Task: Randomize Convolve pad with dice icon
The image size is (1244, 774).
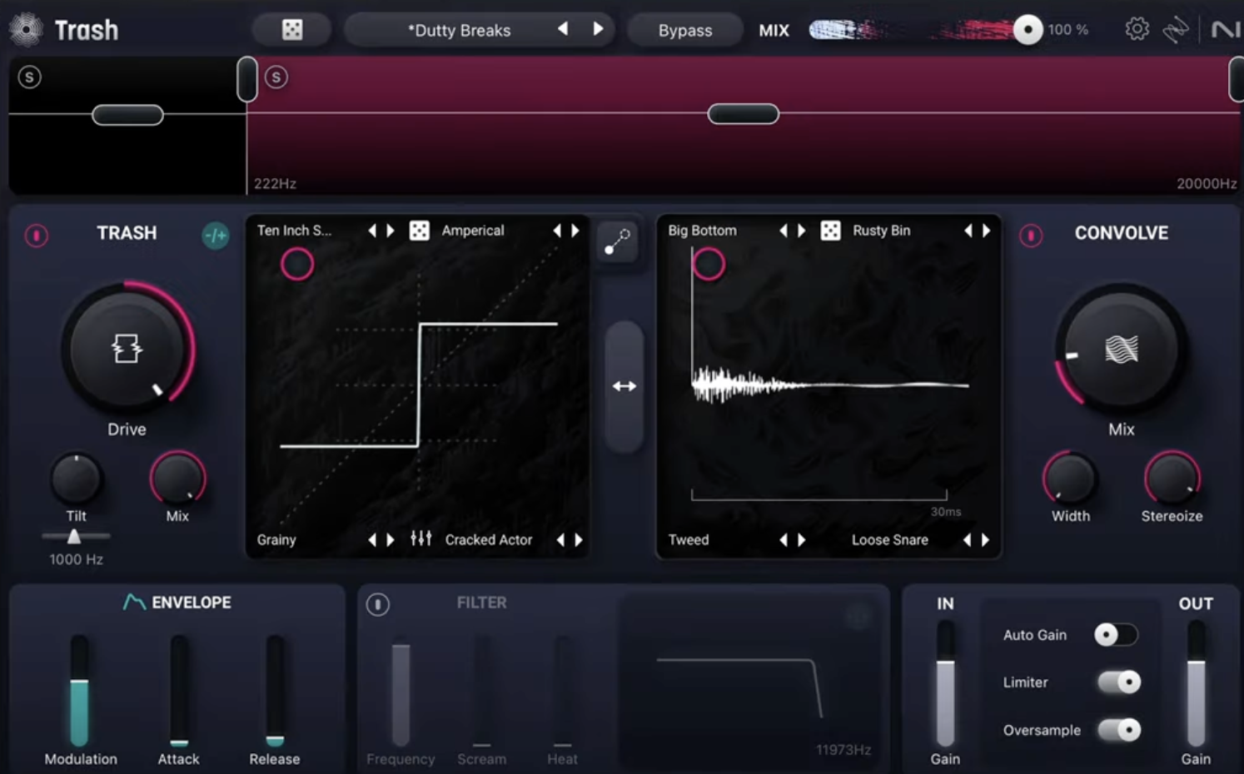Action: pos(830,231)
